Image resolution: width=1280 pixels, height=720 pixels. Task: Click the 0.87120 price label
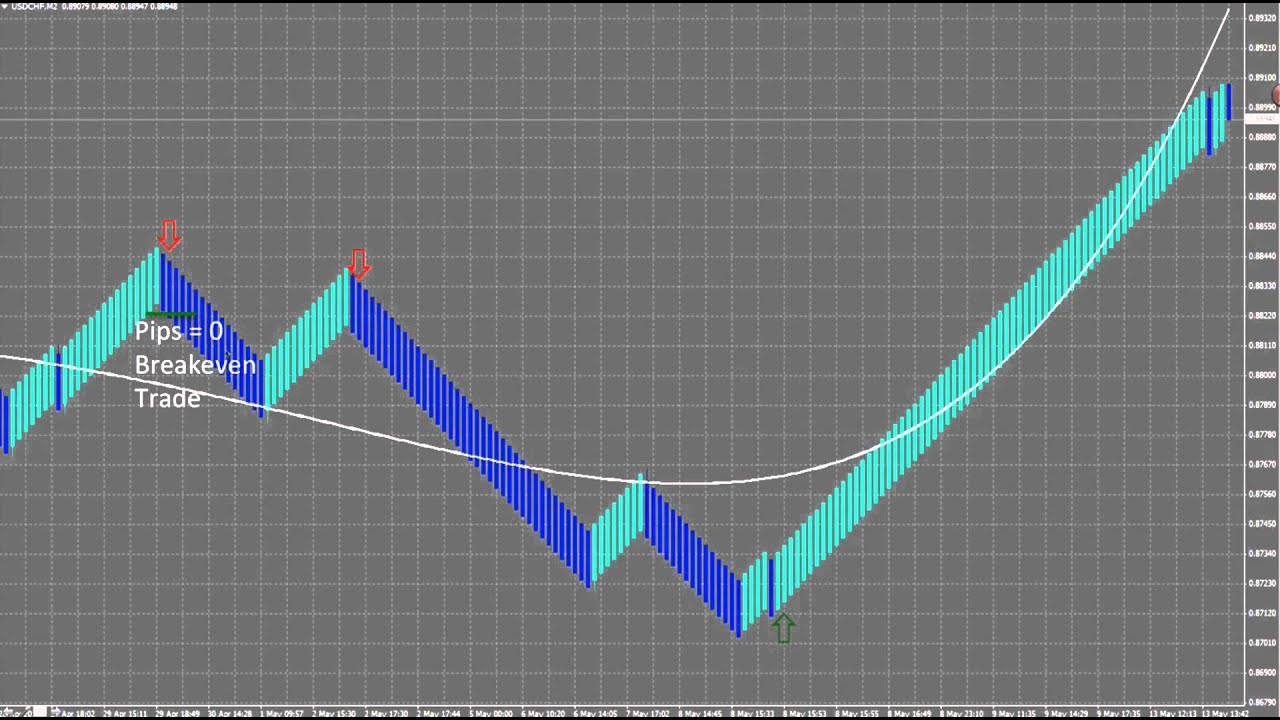[x=1263, y=613]
